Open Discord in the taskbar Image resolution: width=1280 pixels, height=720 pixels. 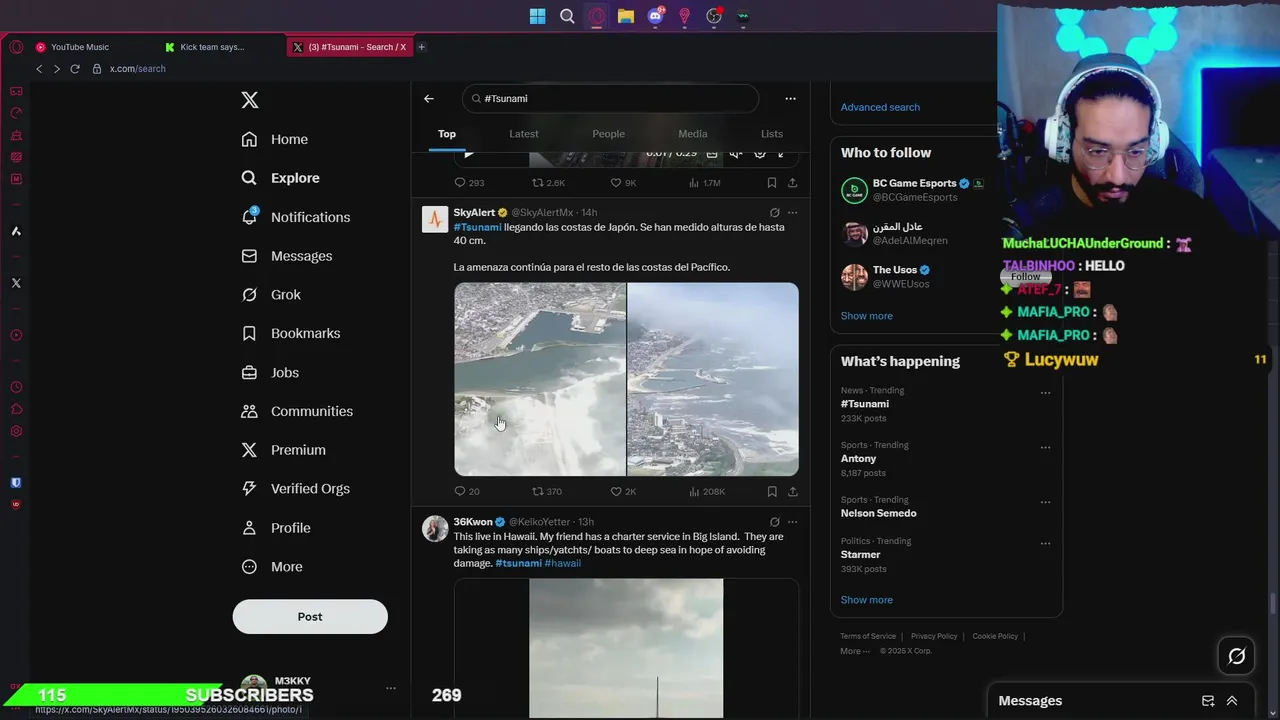click(655, 15)
